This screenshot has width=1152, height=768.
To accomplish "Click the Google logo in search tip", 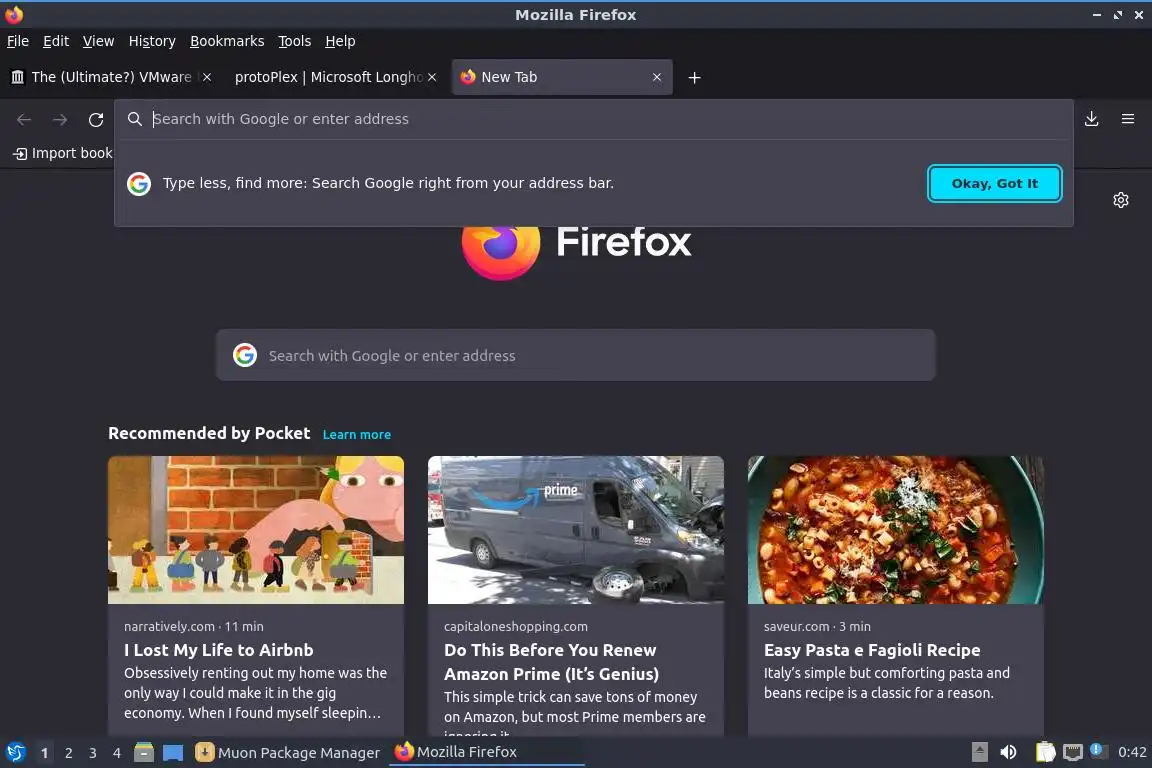I will [139, 184].
